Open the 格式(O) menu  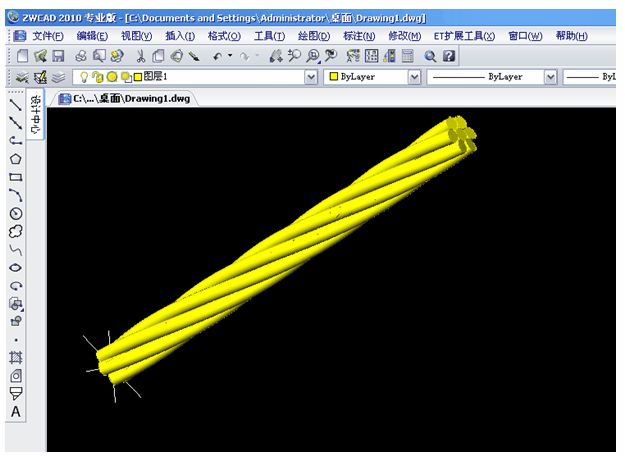coord(224,36)
